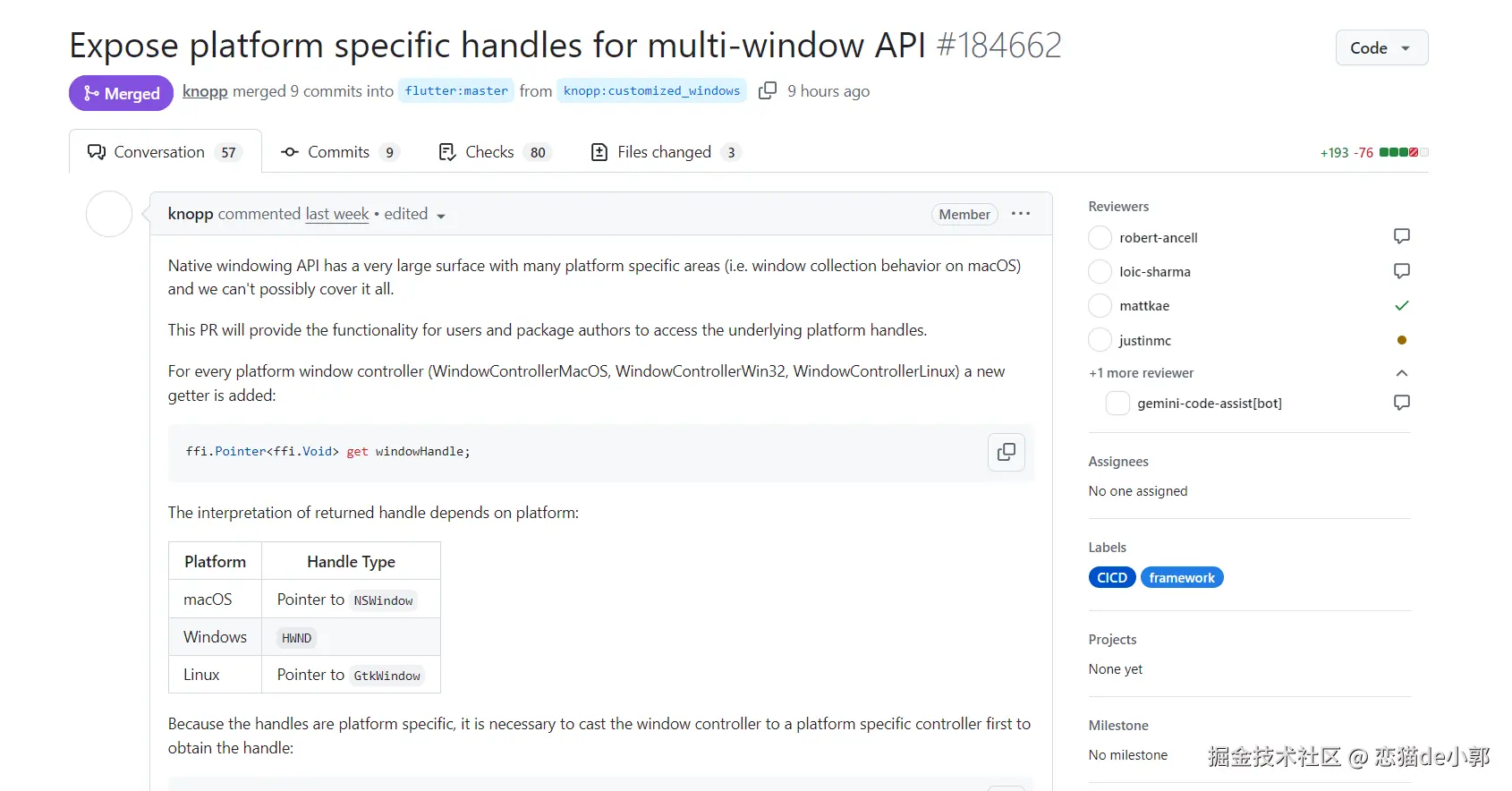View loic-sharma's review comment icon
Image resolution: width=1512 pixels, height=791 pixels.
(x=1401, y=271)
